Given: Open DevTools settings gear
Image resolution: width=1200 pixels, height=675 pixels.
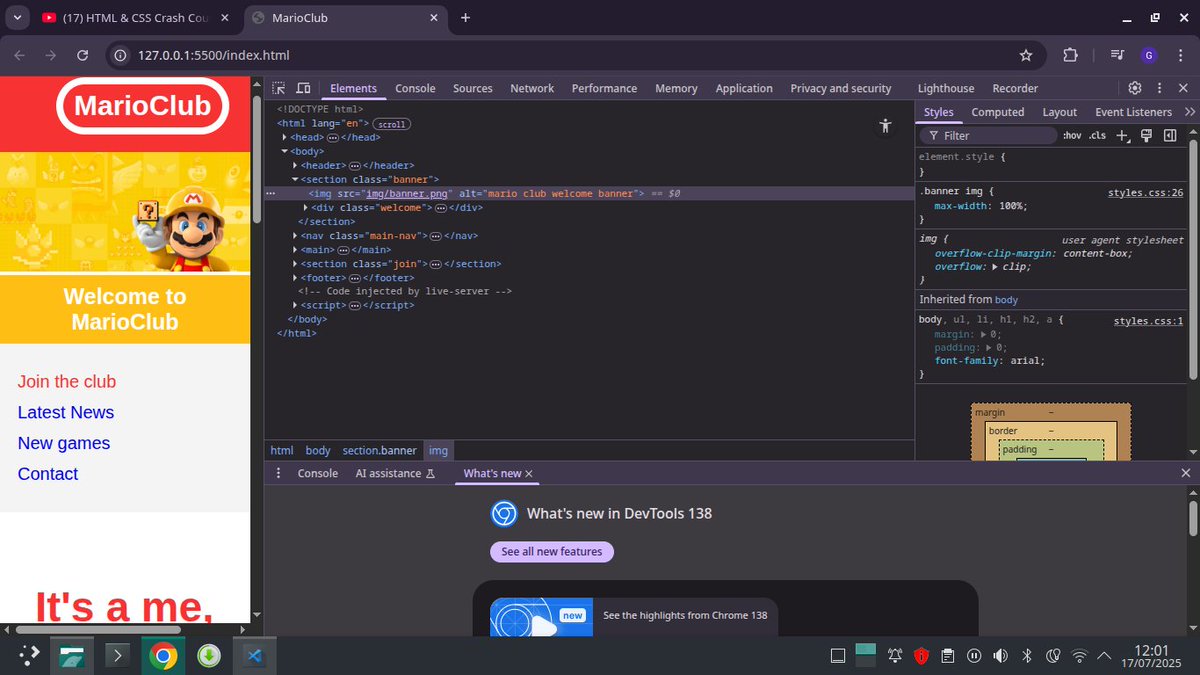Looking at the screenshot, I should 1135,88.
